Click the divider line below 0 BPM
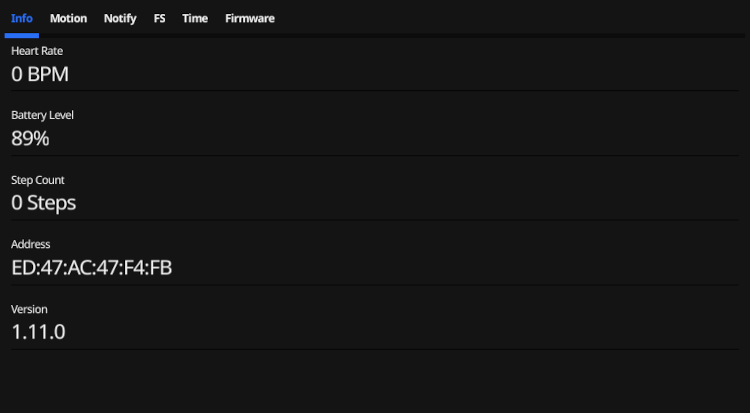Viewport: 750px width, 413px height. coord(374,91)
